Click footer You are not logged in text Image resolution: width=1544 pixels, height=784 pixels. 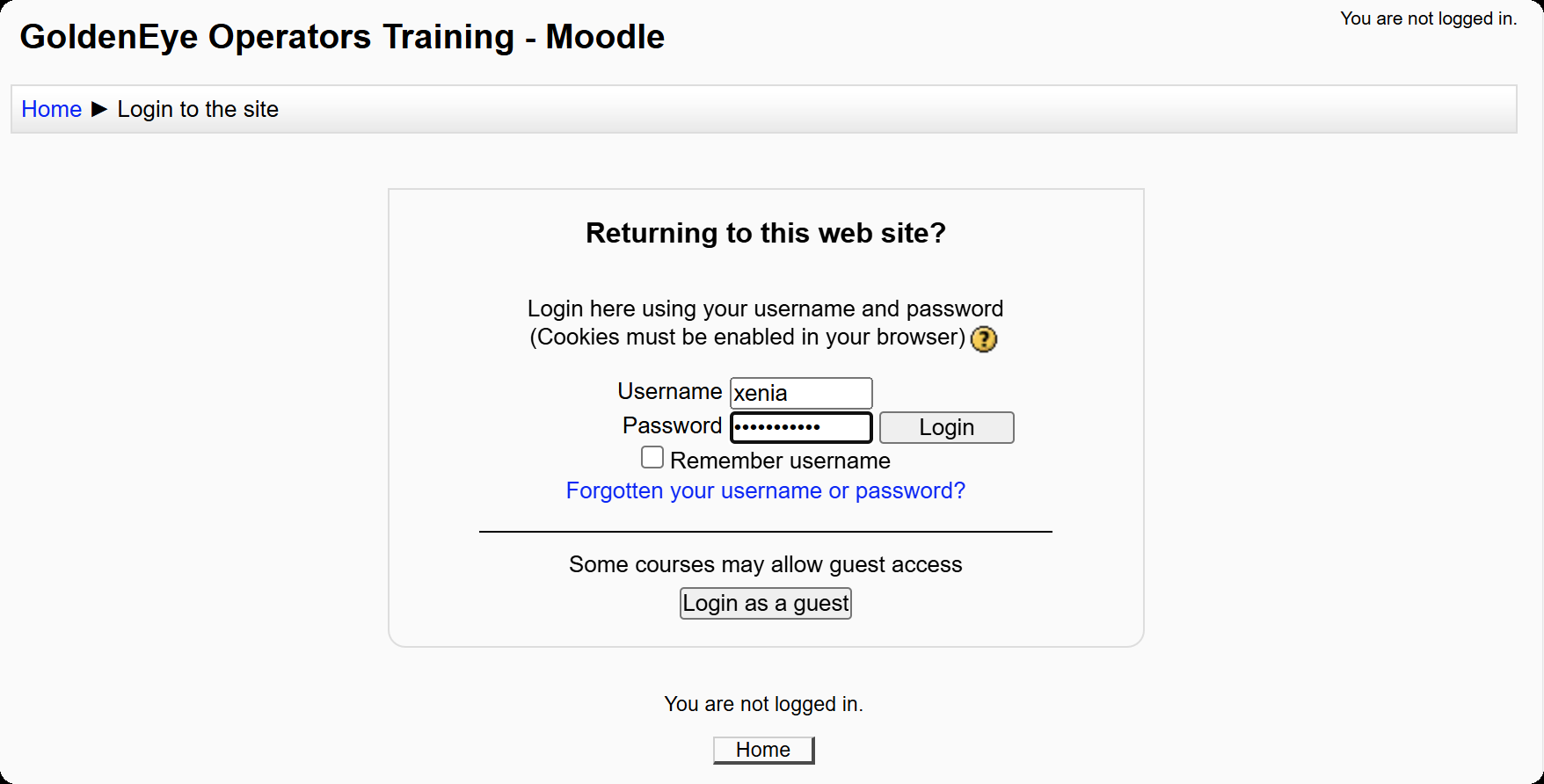pyautogui.click(x=763, y=704)
